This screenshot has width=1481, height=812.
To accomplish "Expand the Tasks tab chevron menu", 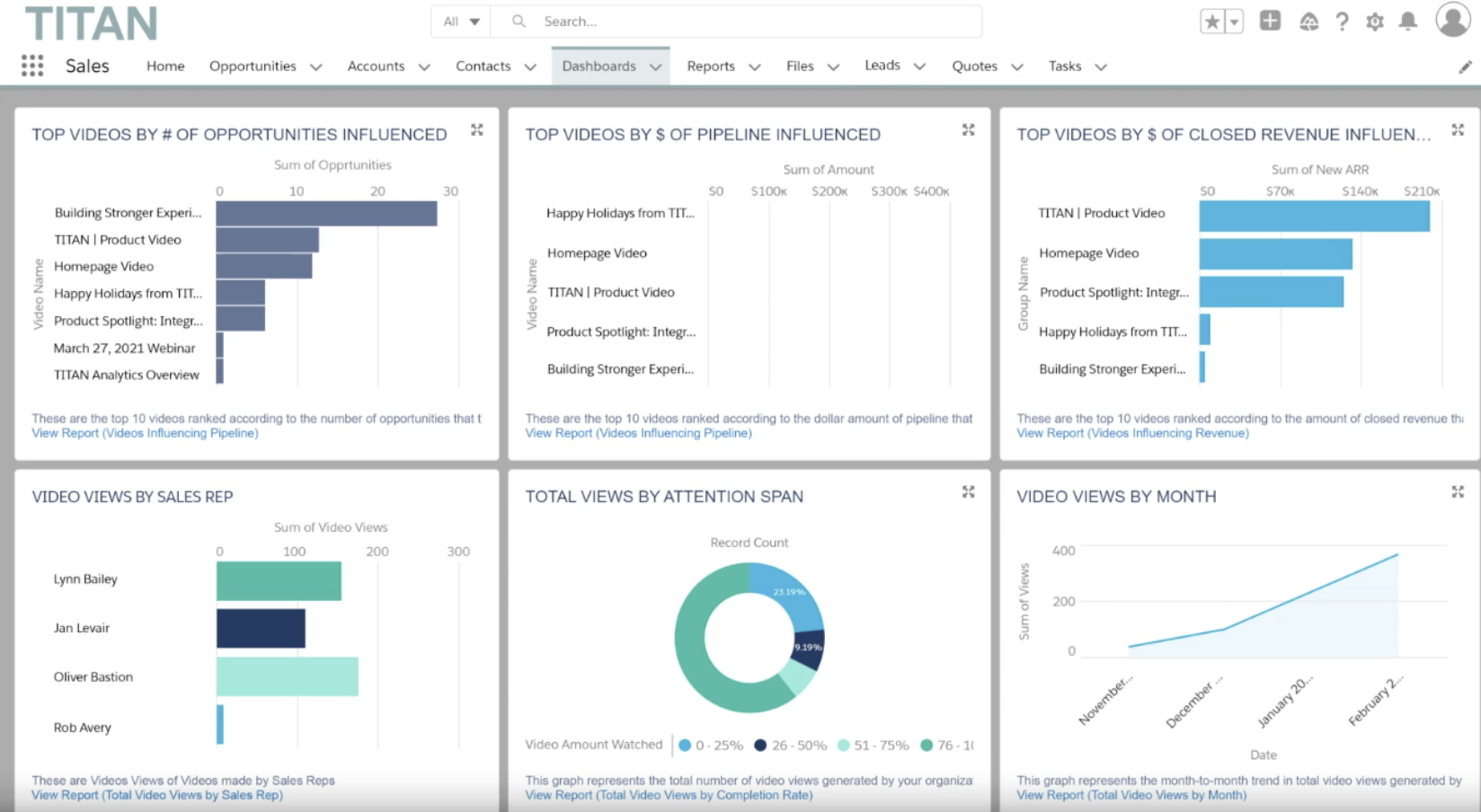I will (1101, 66).
